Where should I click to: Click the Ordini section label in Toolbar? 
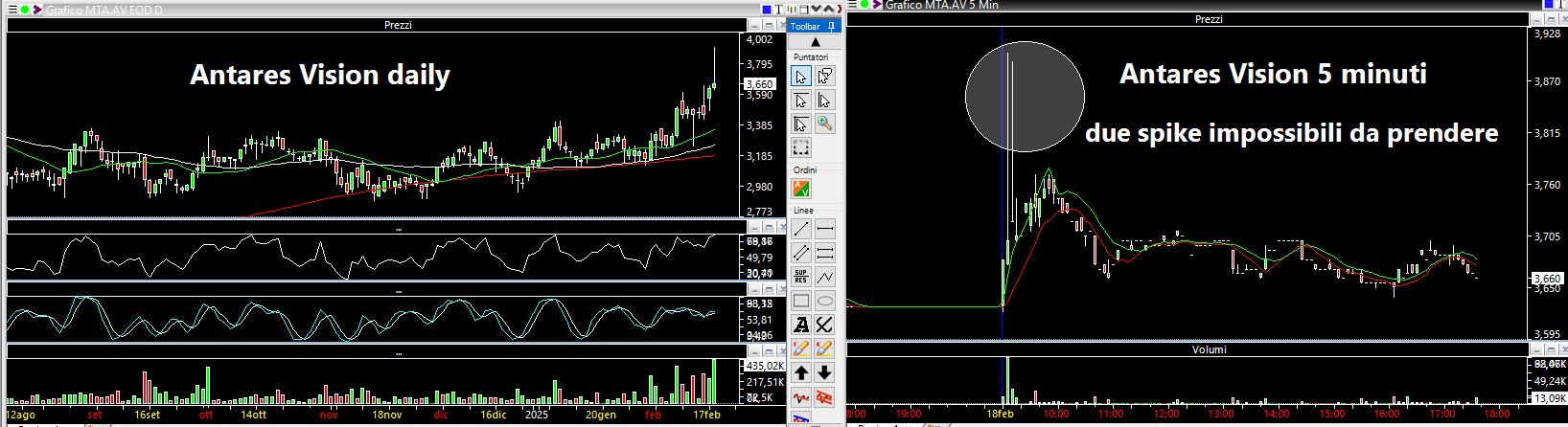tap(805, 169)
